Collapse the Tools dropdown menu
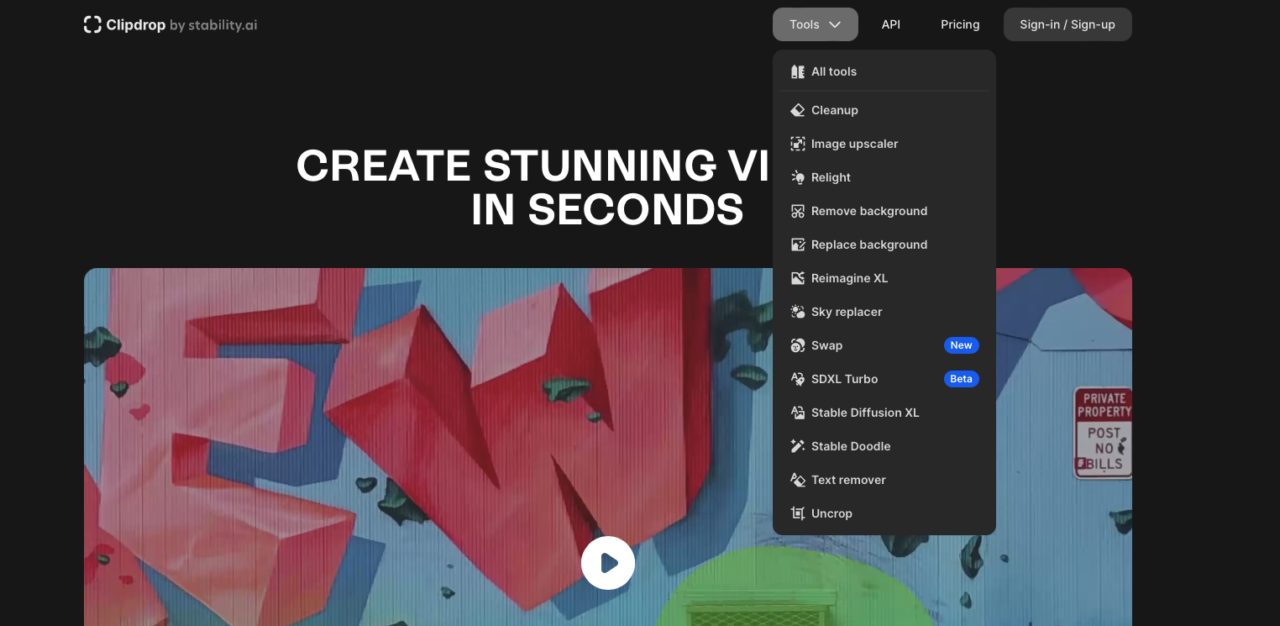1280x626 pixels. click(814, 25)
